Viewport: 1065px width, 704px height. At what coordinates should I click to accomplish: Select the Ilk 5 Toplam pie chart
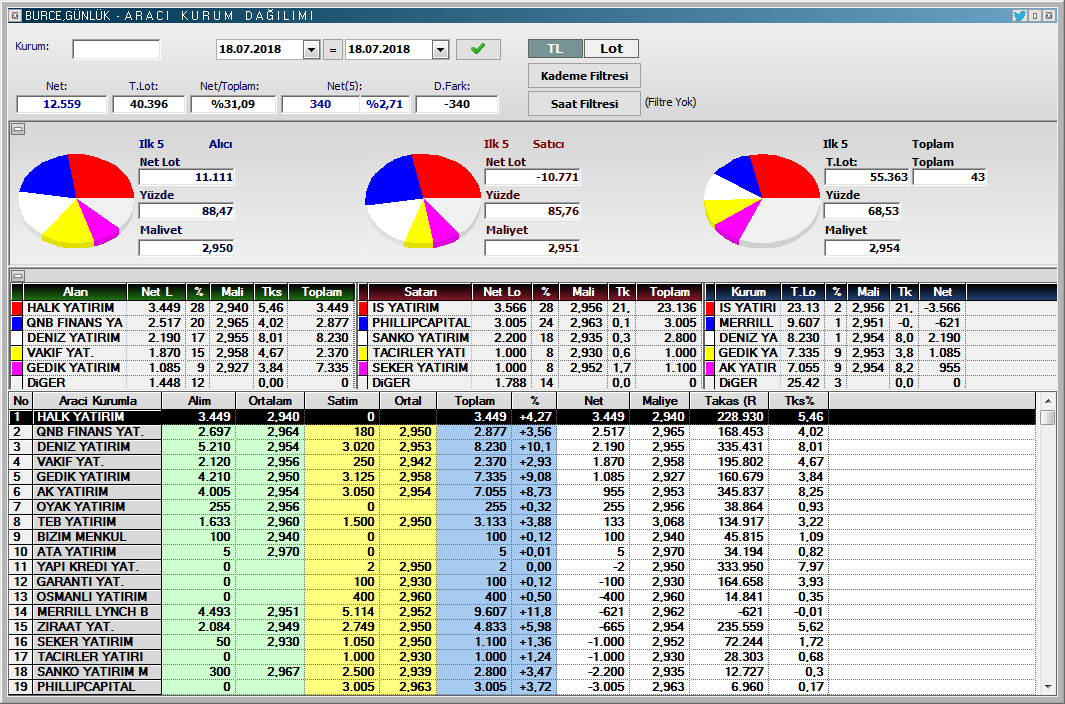762,200
